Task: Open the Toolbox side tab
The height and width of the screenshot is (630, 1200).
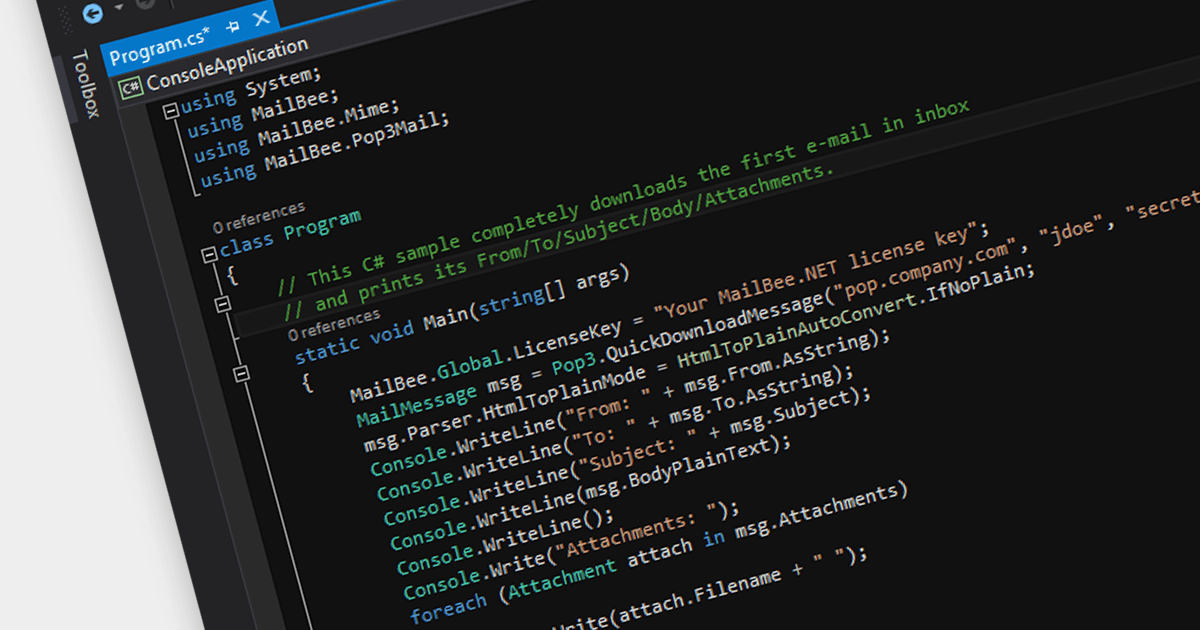Action: tap(87, 84)
